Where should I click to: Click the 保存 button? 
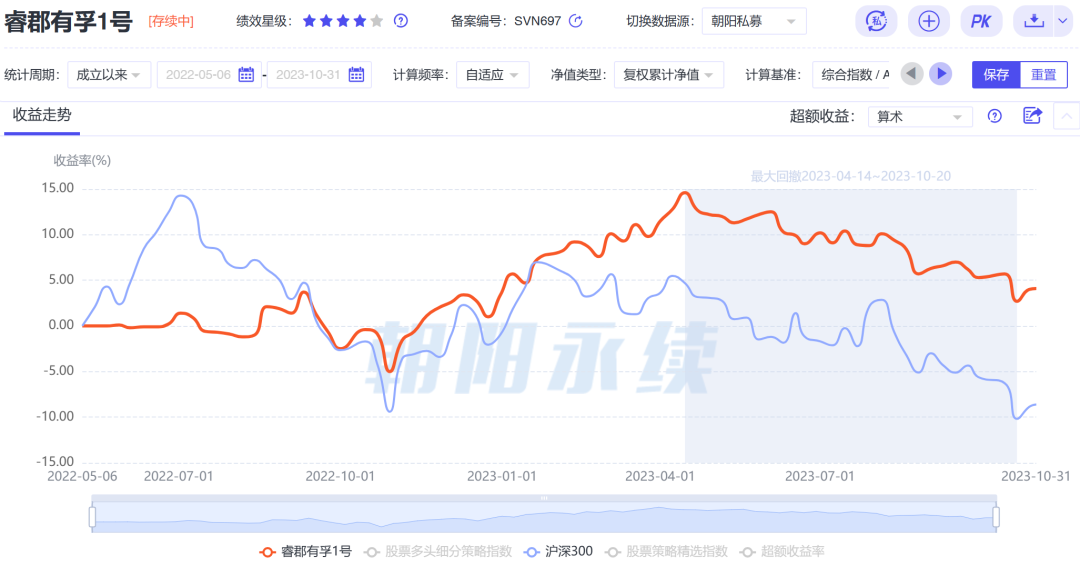[996, 74]
